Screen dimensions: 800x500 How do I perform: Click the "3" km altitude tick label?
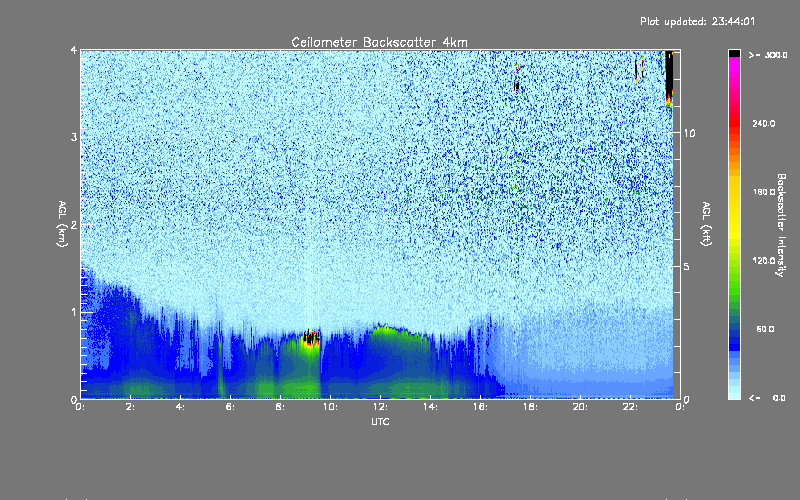(x=74, y=137)
